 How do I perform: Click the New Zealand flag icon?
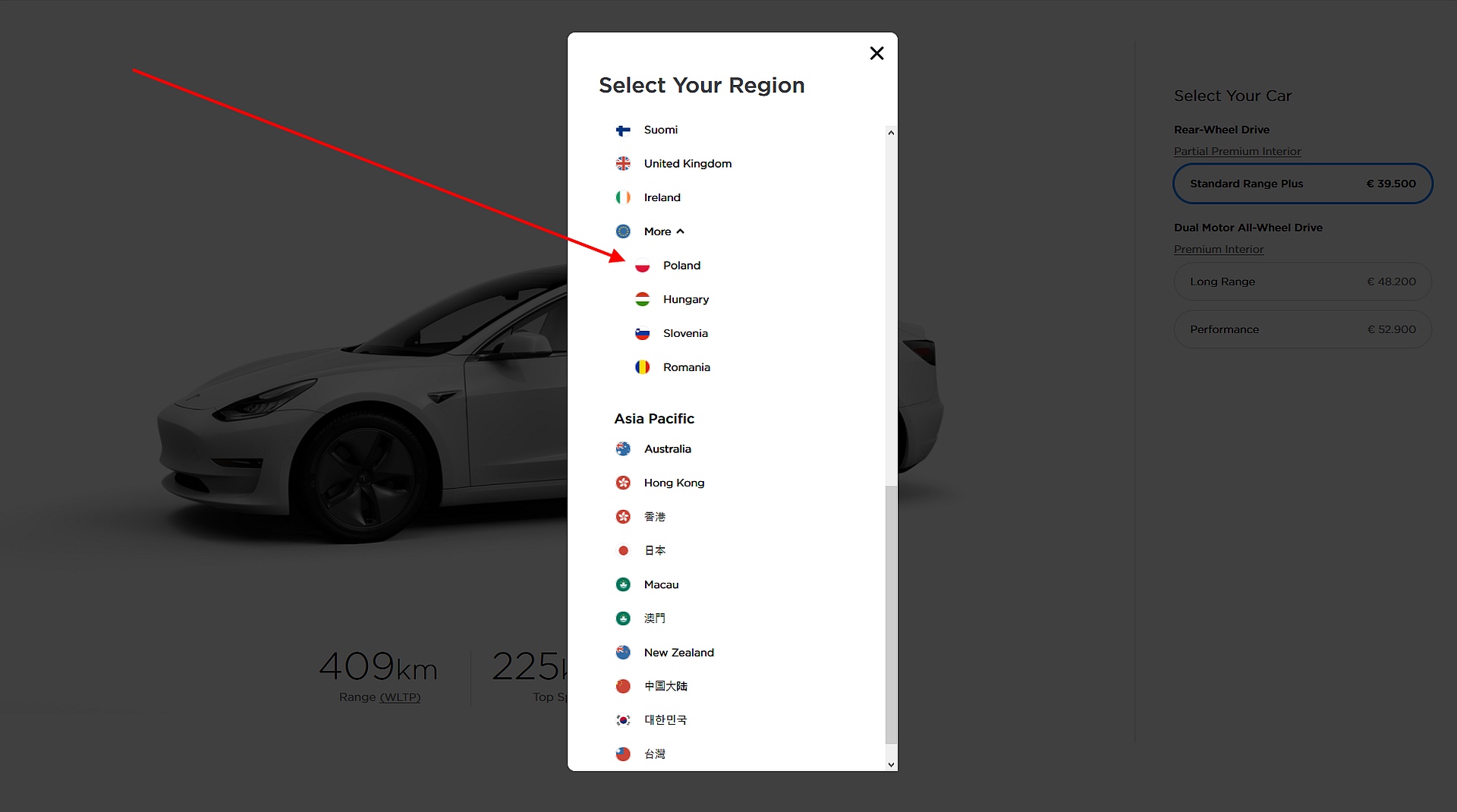tap(623, 653)
